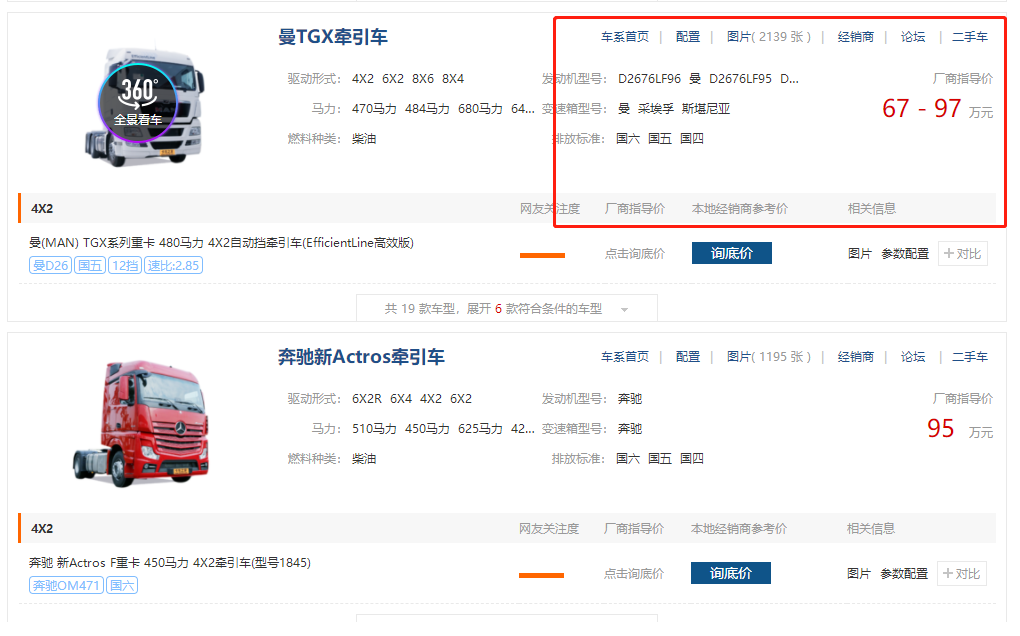
Task: Select 625马力 for 奔驰新Actros
Action: tap(480, 429)
